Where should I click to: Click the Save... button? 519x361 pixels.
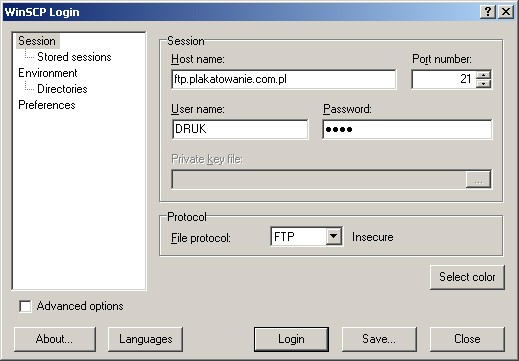coord(379,339)
